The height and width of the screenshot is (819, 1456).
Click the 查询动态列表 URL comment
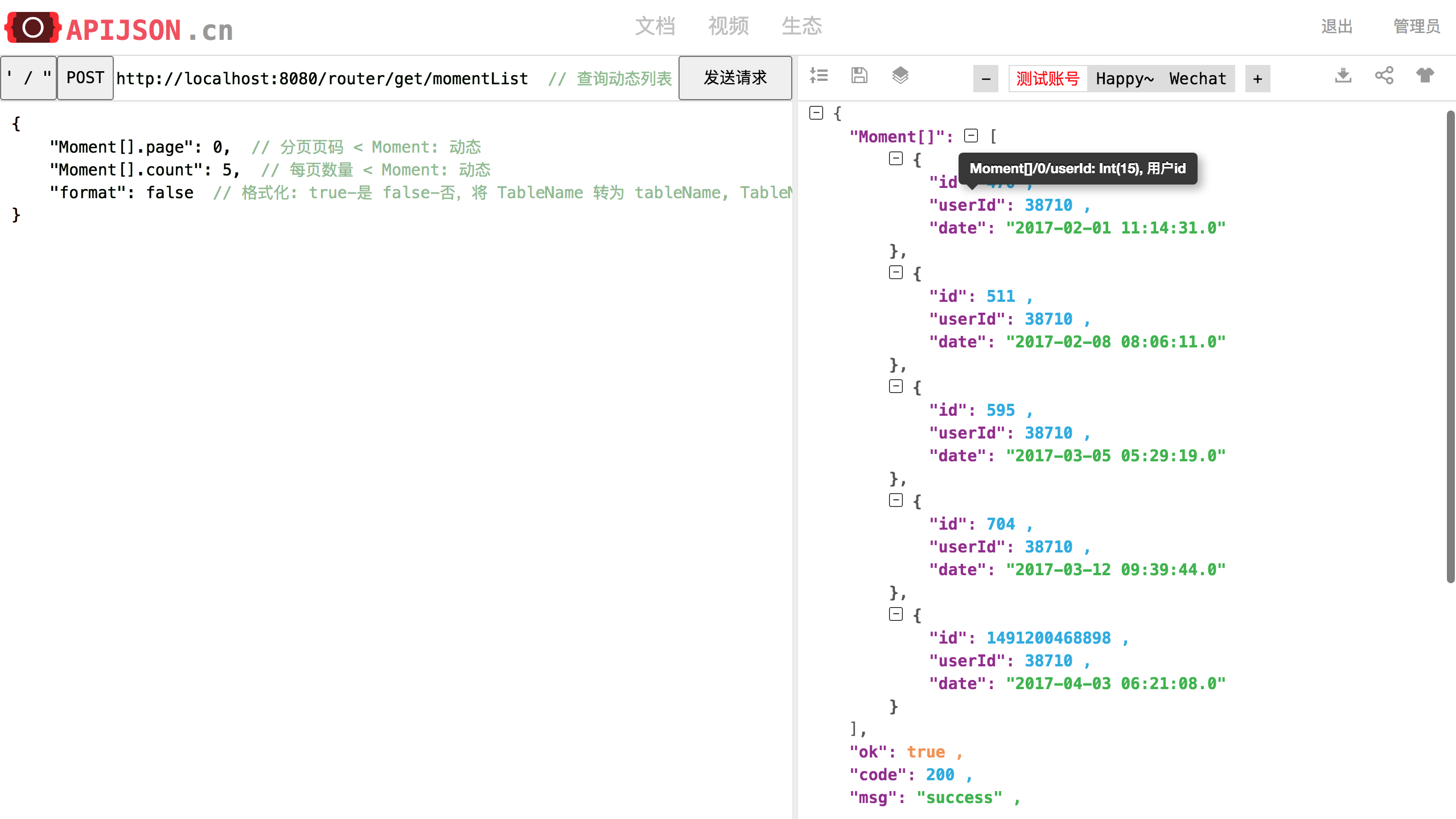610,78
